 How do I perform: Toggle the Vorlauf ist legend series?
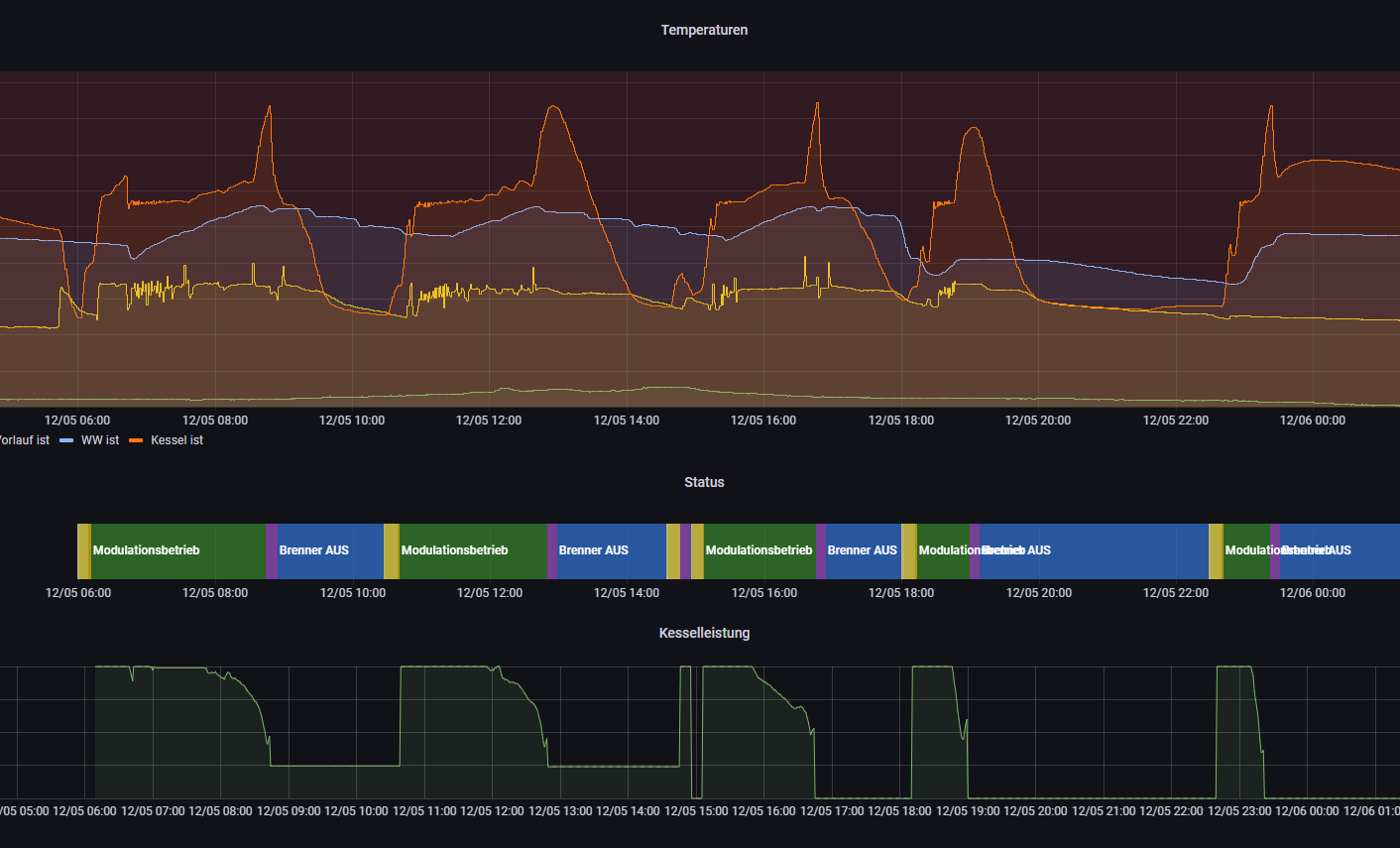point(24,440)
